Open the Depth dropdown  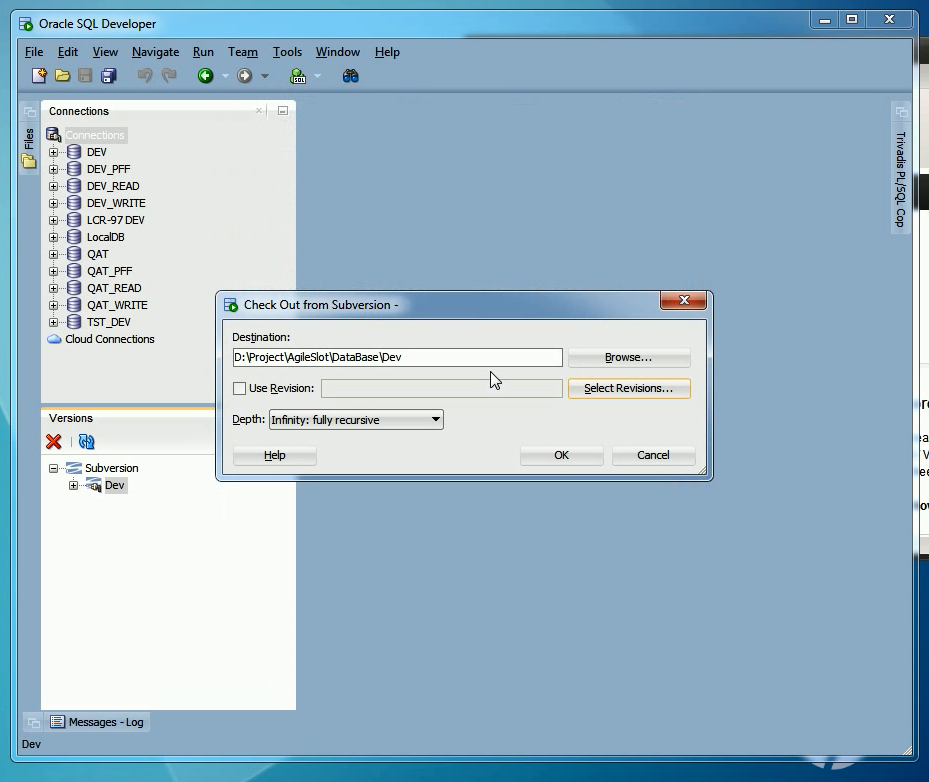coord(356,420)
